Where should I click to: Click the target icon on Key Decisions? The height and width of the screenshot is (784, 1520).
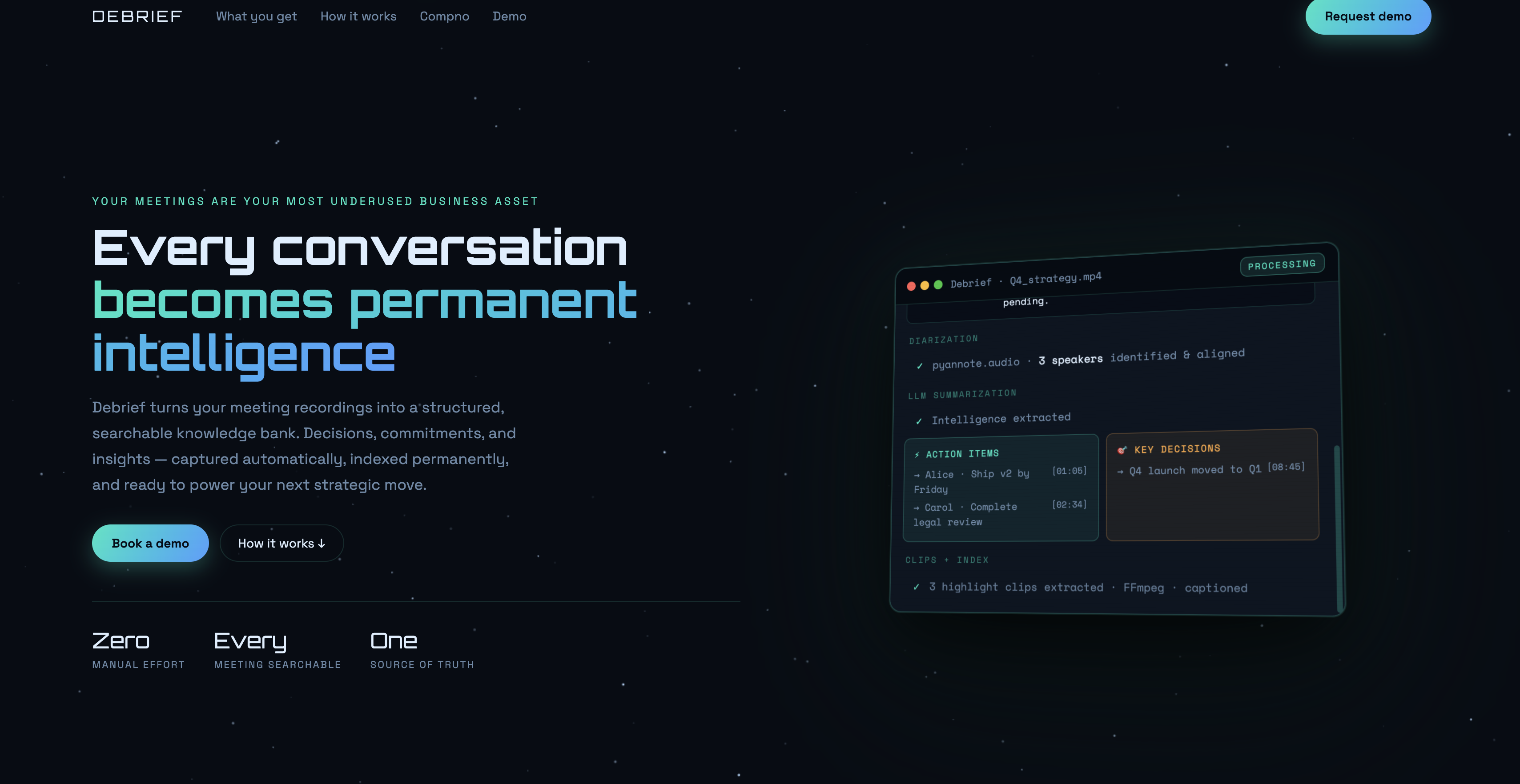coord(1122,450)
